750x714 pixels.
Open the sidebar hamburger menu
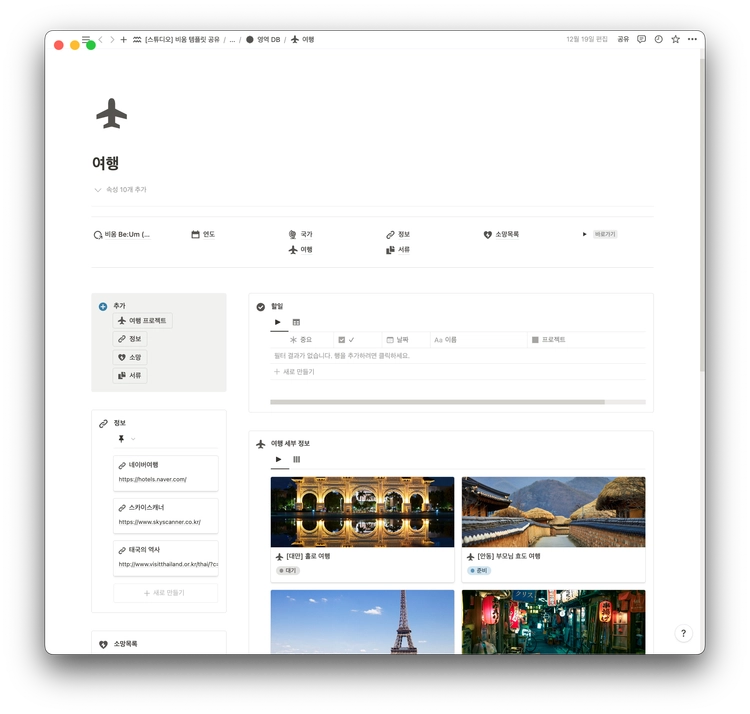[86, 40]
